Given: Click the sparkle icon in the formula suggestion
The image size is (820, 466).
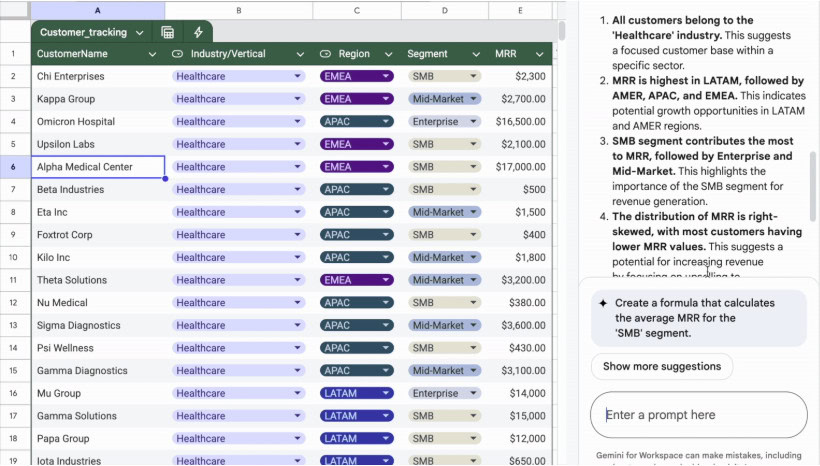Looking at the screenshot, I should [x=602, y=303].
